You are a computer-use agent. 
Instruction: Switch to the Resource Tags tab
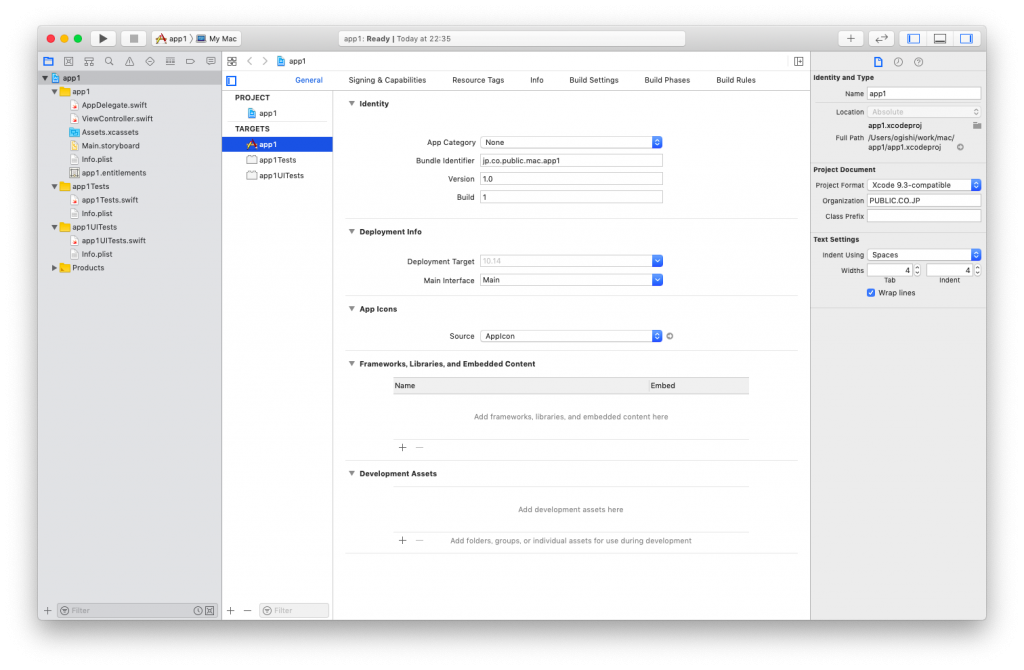478,80
